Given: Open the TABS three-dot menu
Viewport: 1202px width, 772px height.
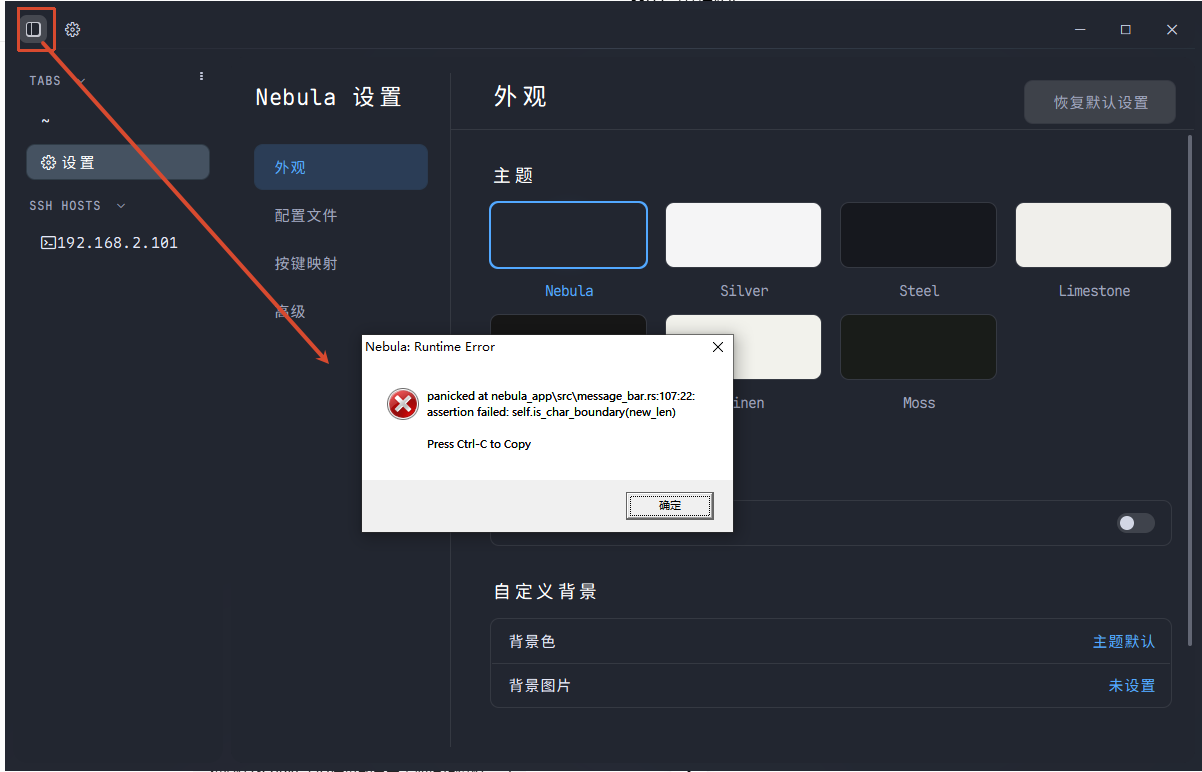Looking at the screenshot, I should 201,76.
